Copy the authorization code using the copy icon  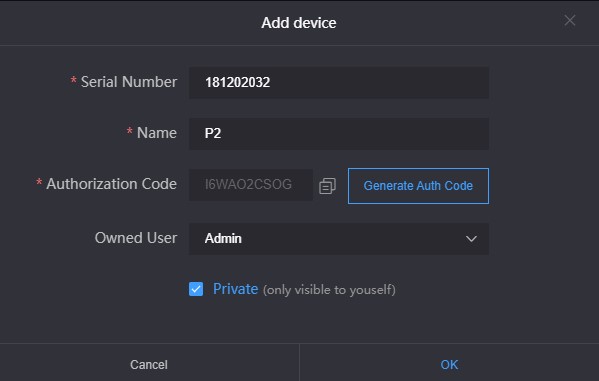pos(327,186)
